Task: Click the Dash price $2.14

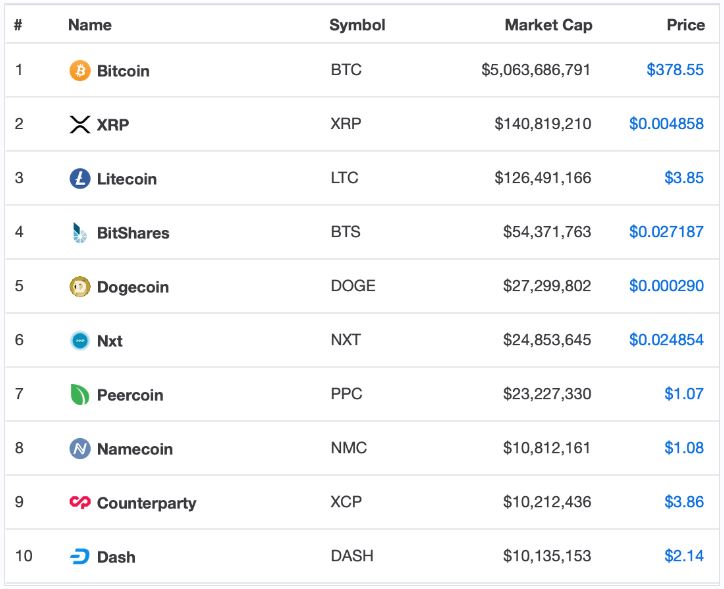Action: [x=684, y=557]
